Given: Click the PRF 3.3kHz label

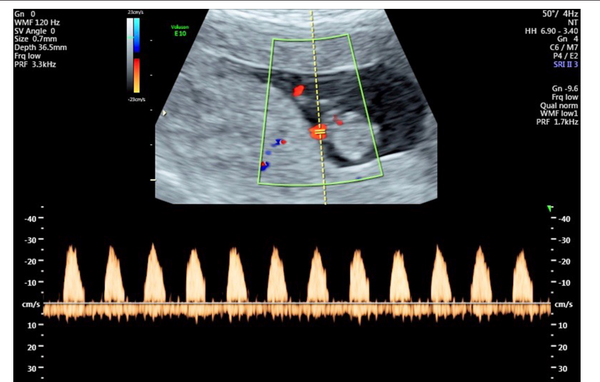Looking at the screenshot, I should tap(35, 64).
